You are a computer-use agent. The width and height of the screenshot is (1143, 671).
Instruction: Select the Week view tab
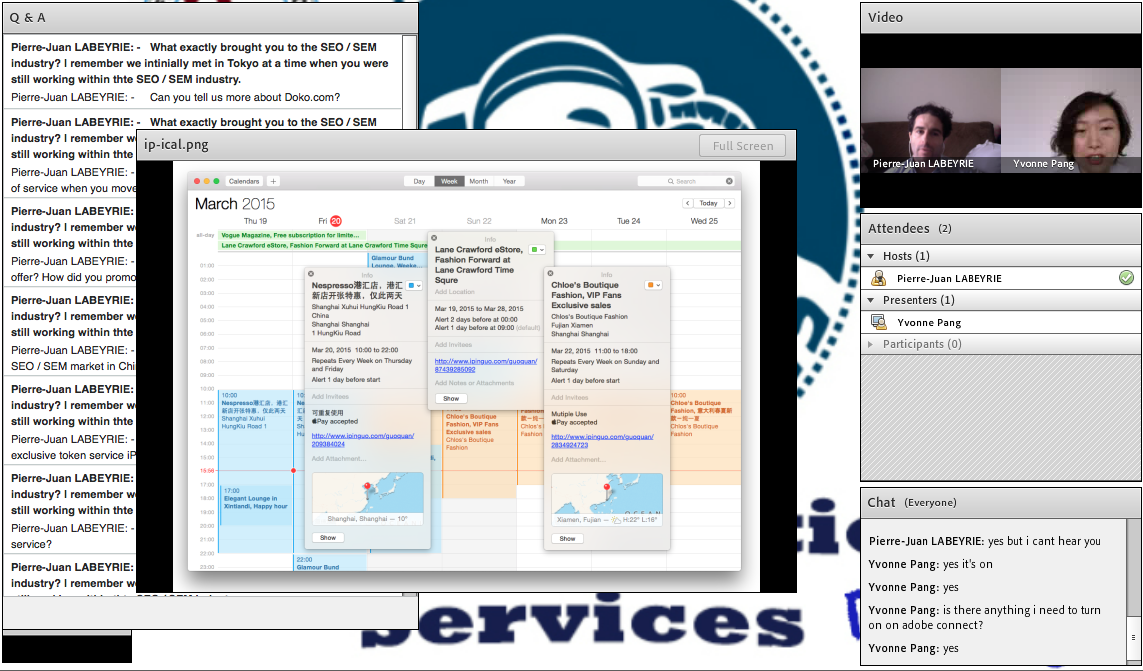coord(449,181)
